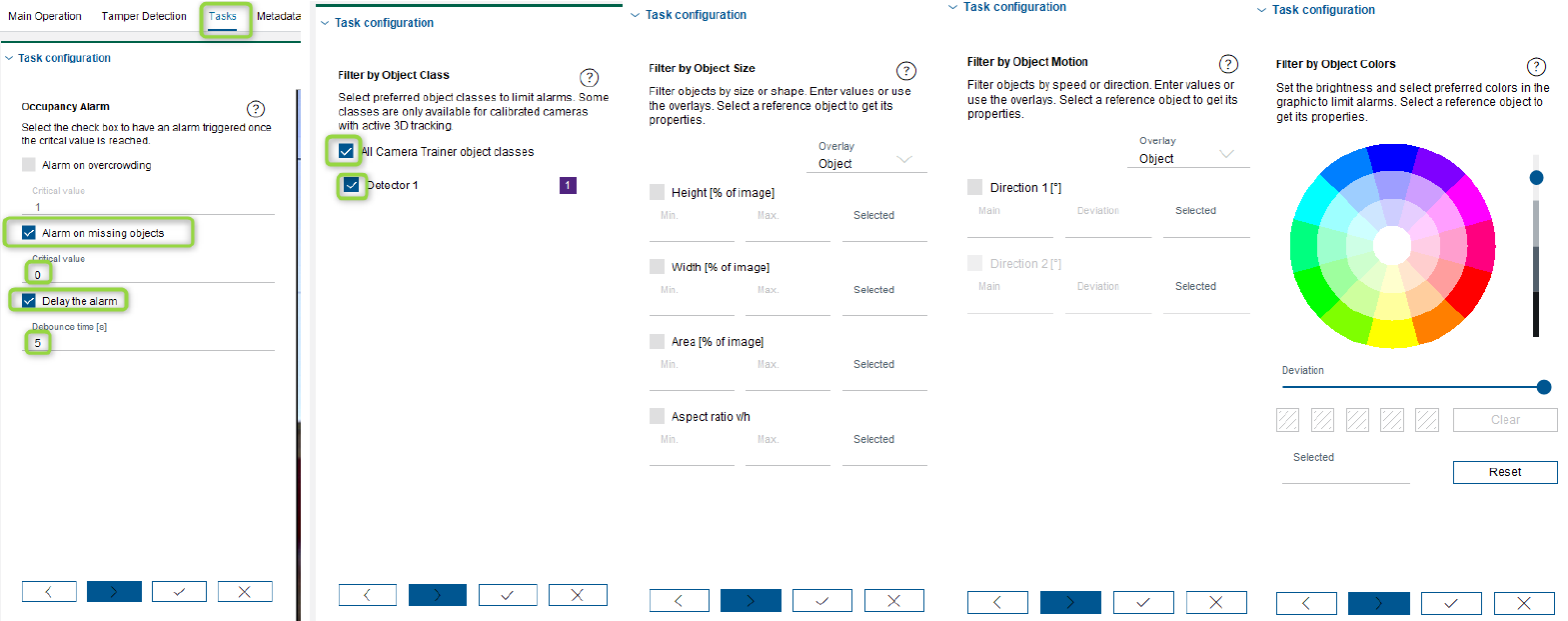Toggle All Camera Trainer object classes checkbox
The image size is (1568, 621).
(346, 151)
